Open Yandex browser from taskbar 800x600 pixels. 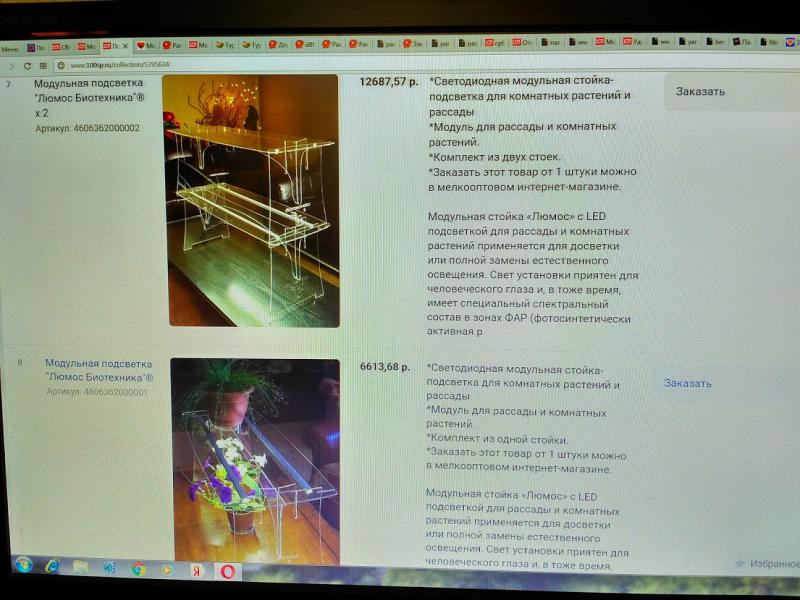tap(198, 570)
